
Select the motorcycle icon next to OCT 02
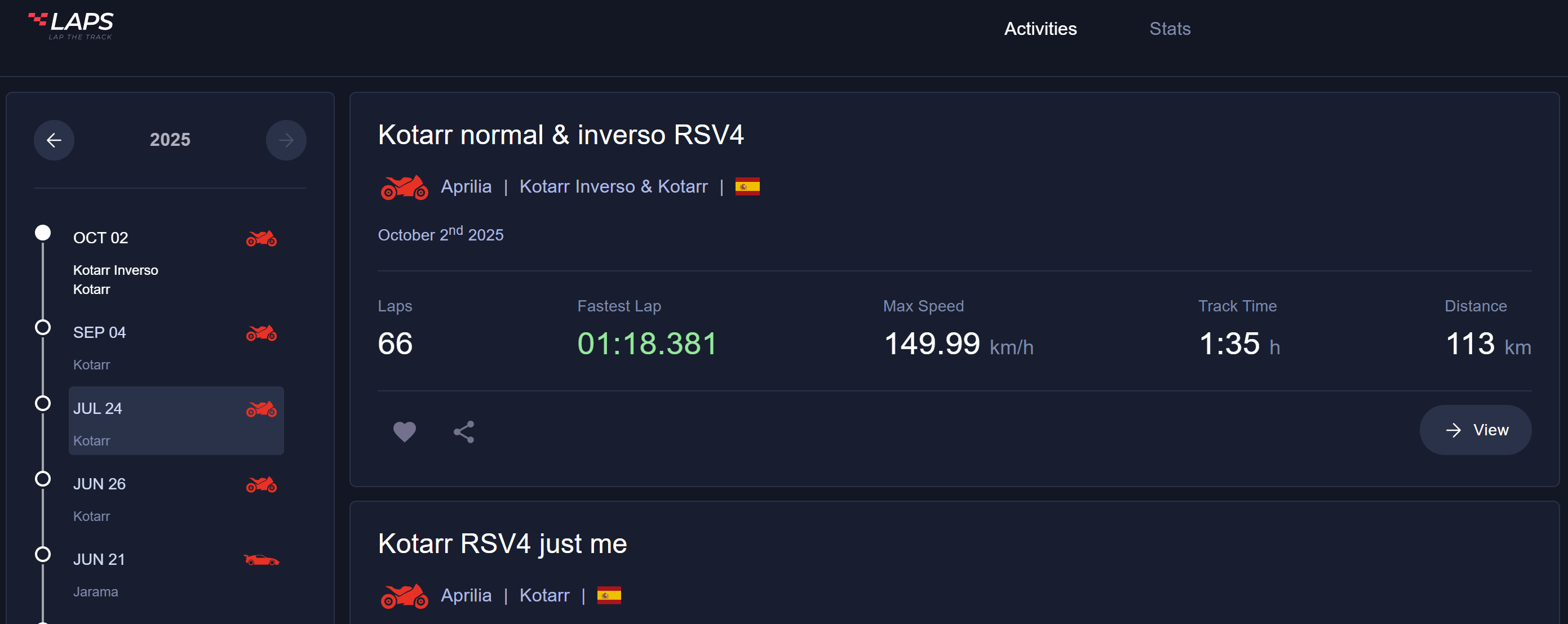point(262,239)
